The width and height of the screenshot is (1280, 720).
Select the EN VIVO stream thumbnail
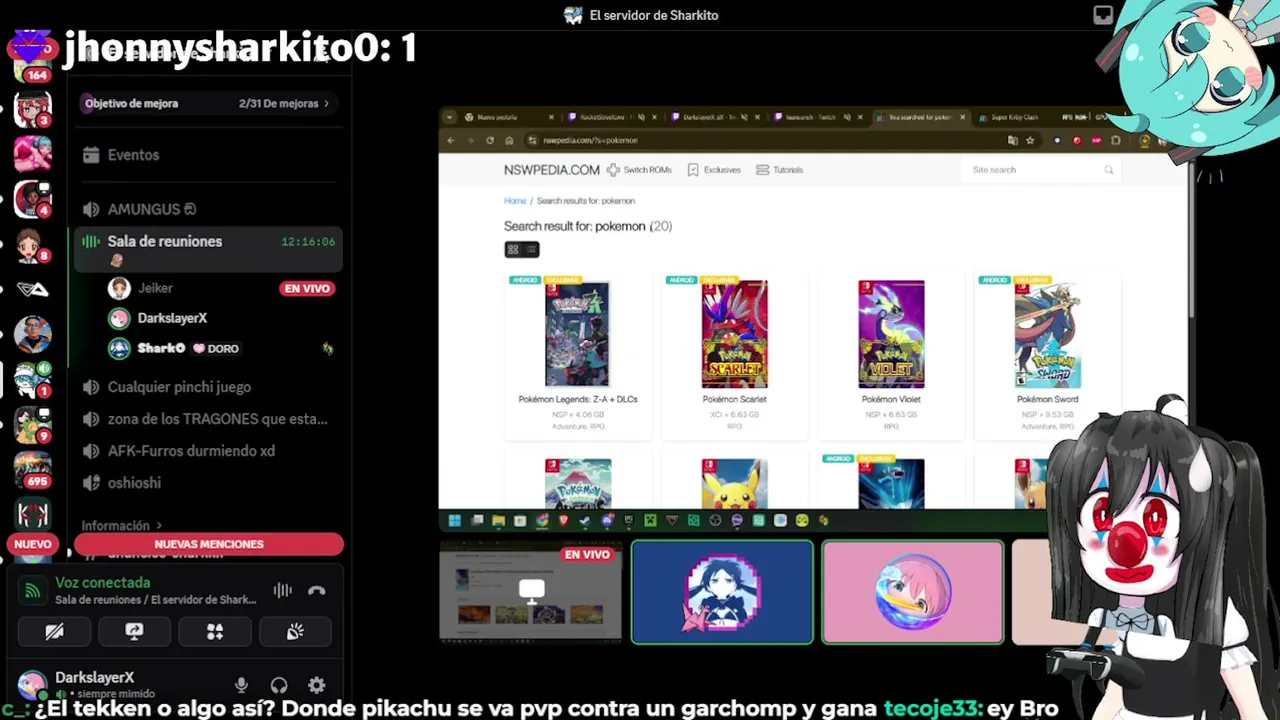[x=530, y=592]
